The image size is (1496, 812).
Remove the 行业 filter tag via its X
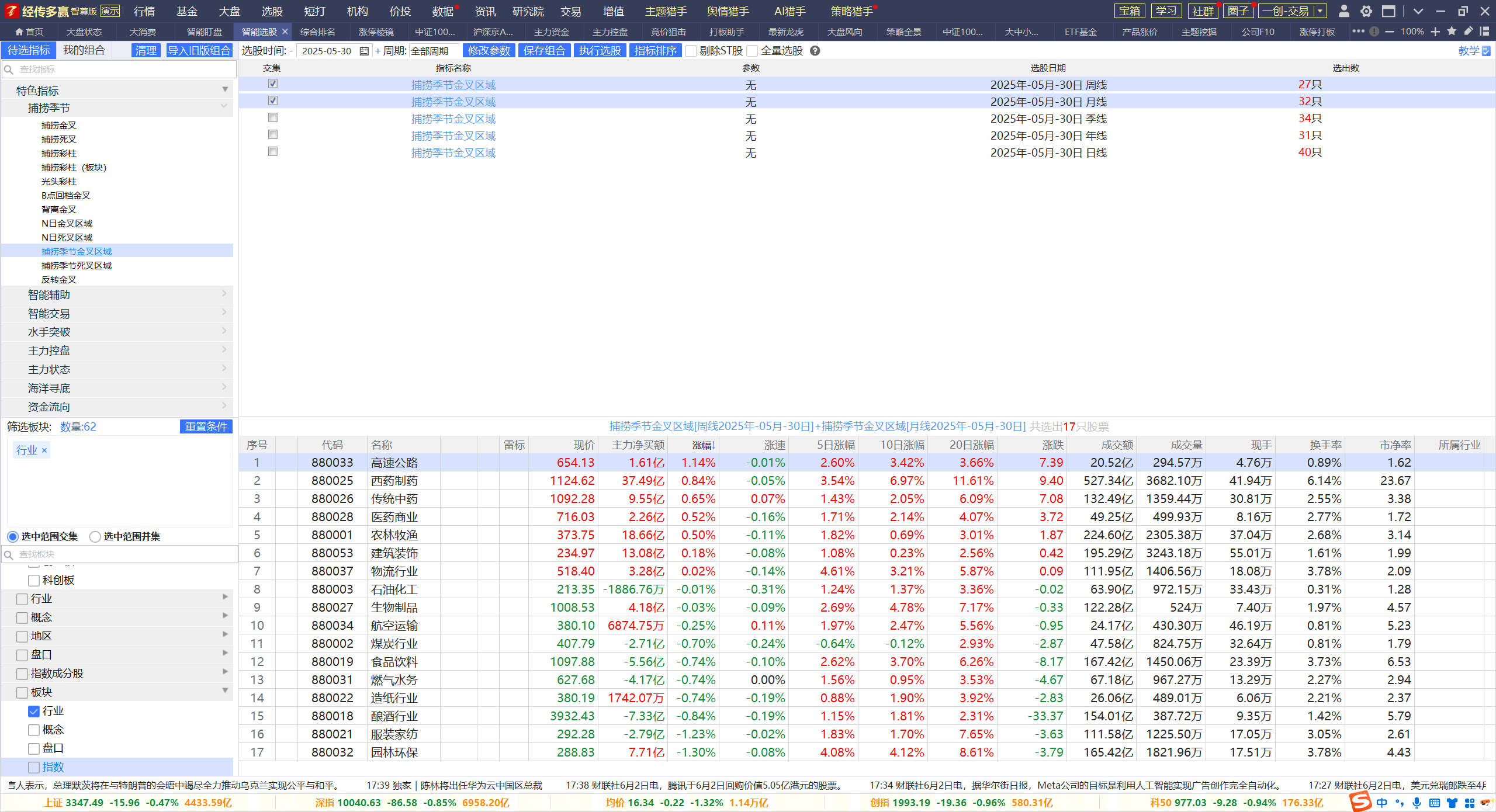click(x=44, y=450)
